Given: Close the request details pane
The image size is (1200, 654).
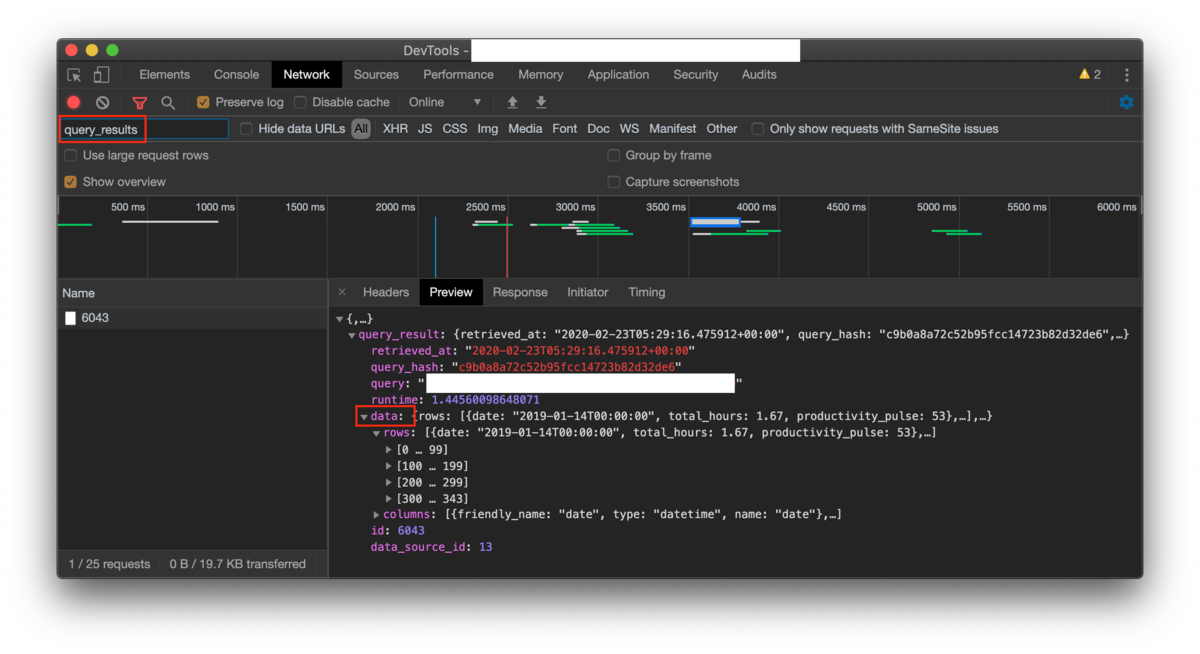Looking at the screenshot, I should [x=342, y=292].
